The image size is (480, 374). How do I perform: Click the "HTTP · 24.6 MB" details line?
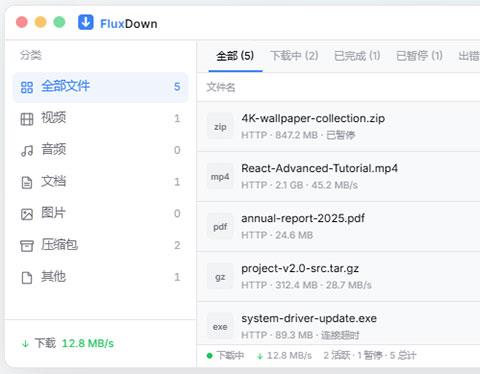click(277, 235)
